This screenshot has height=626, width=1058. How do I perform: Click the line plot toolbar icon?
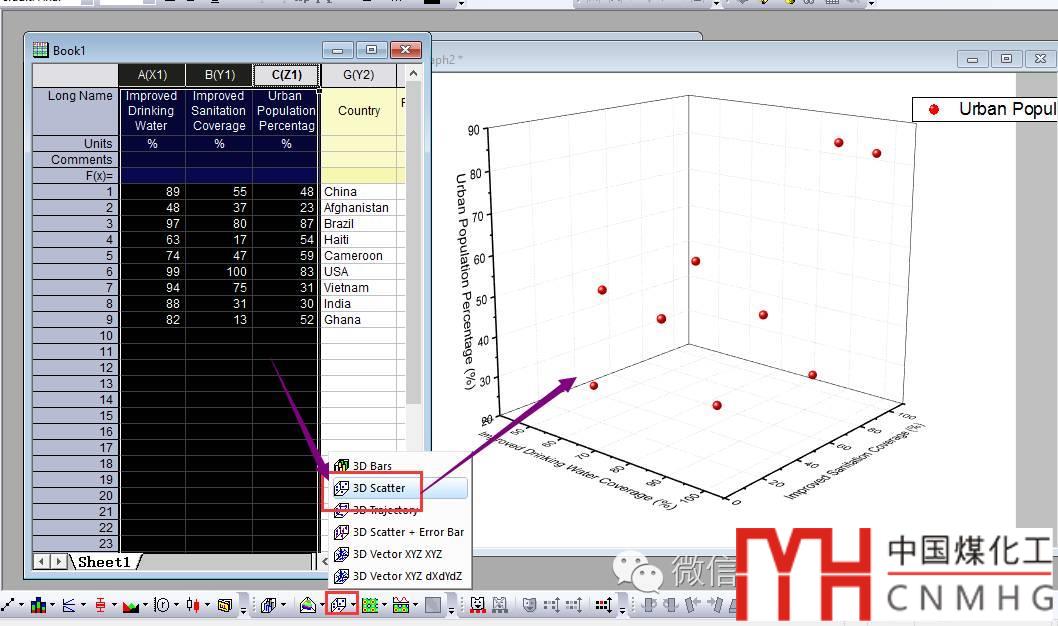9,605
